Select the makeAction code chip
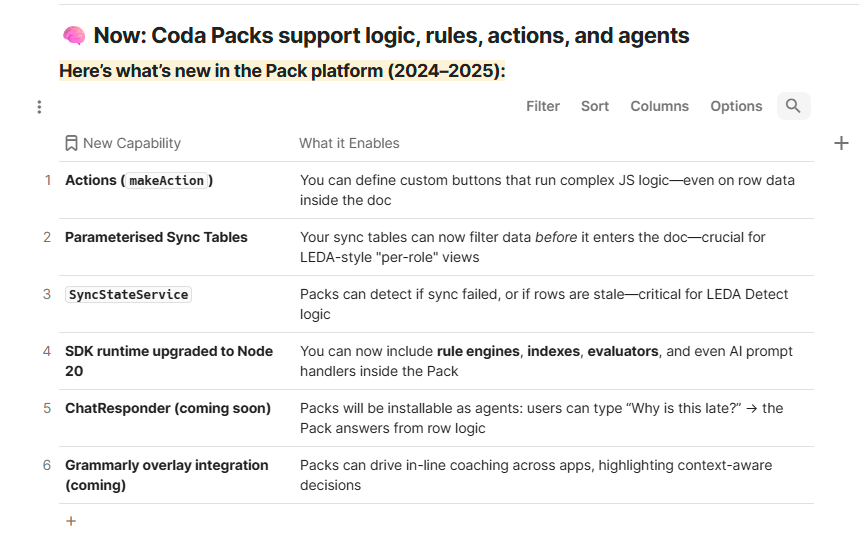This screenshot has width=868, height=542. pos(167,180)
